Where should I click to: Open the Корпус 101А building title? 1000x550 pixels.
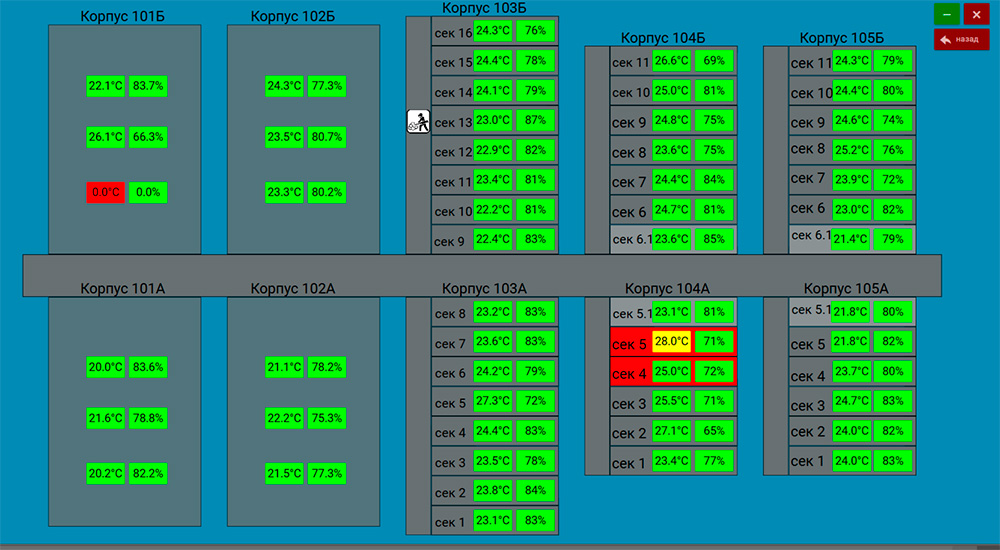point(123,289)
